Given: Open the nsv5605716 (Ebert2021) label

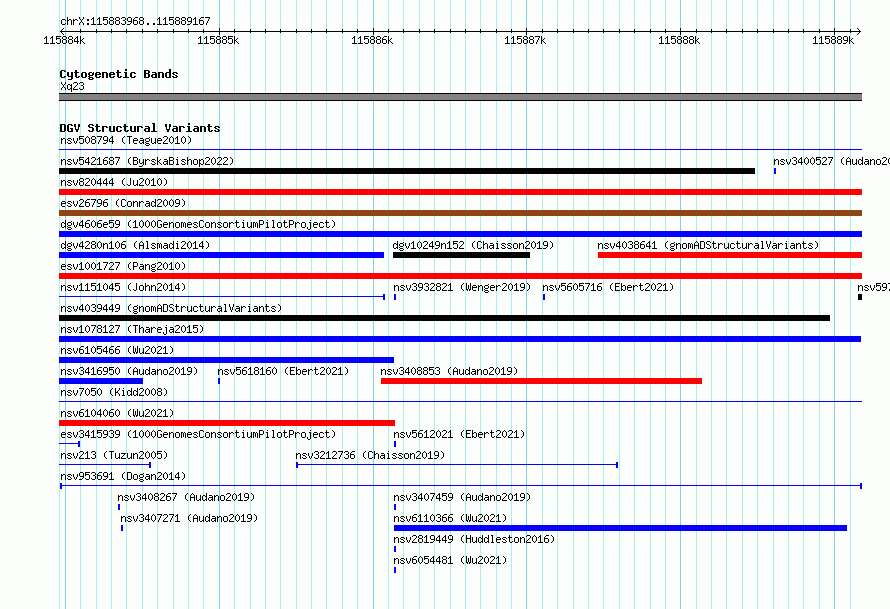Looking at the screenshot, I should (x=608, y=287).
